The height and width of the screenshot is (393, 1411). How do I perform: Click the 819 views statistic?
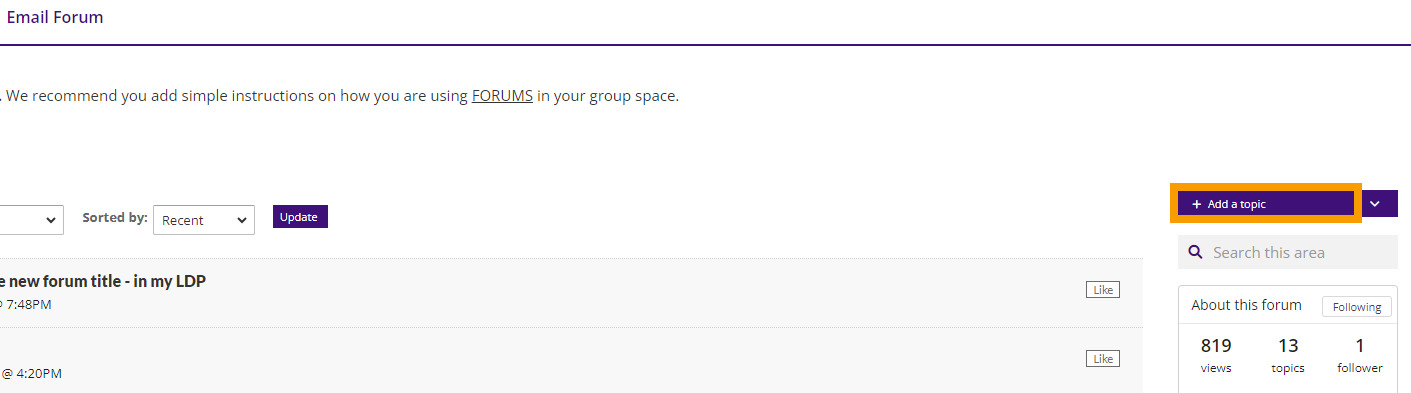(x=1216, y=355)
